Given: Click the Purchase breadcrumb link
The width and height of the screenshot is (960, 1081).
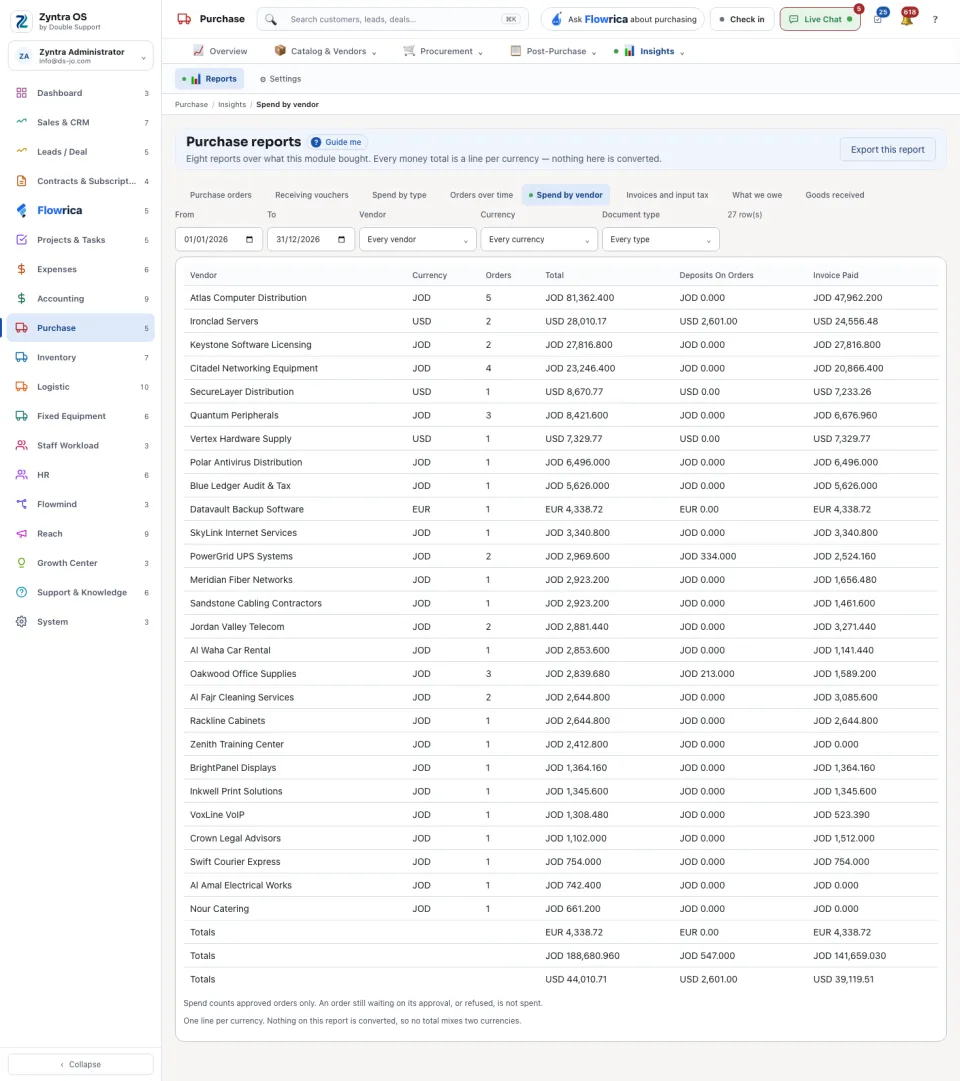Looking at the screenshot, I should click(x=191, y=105).
